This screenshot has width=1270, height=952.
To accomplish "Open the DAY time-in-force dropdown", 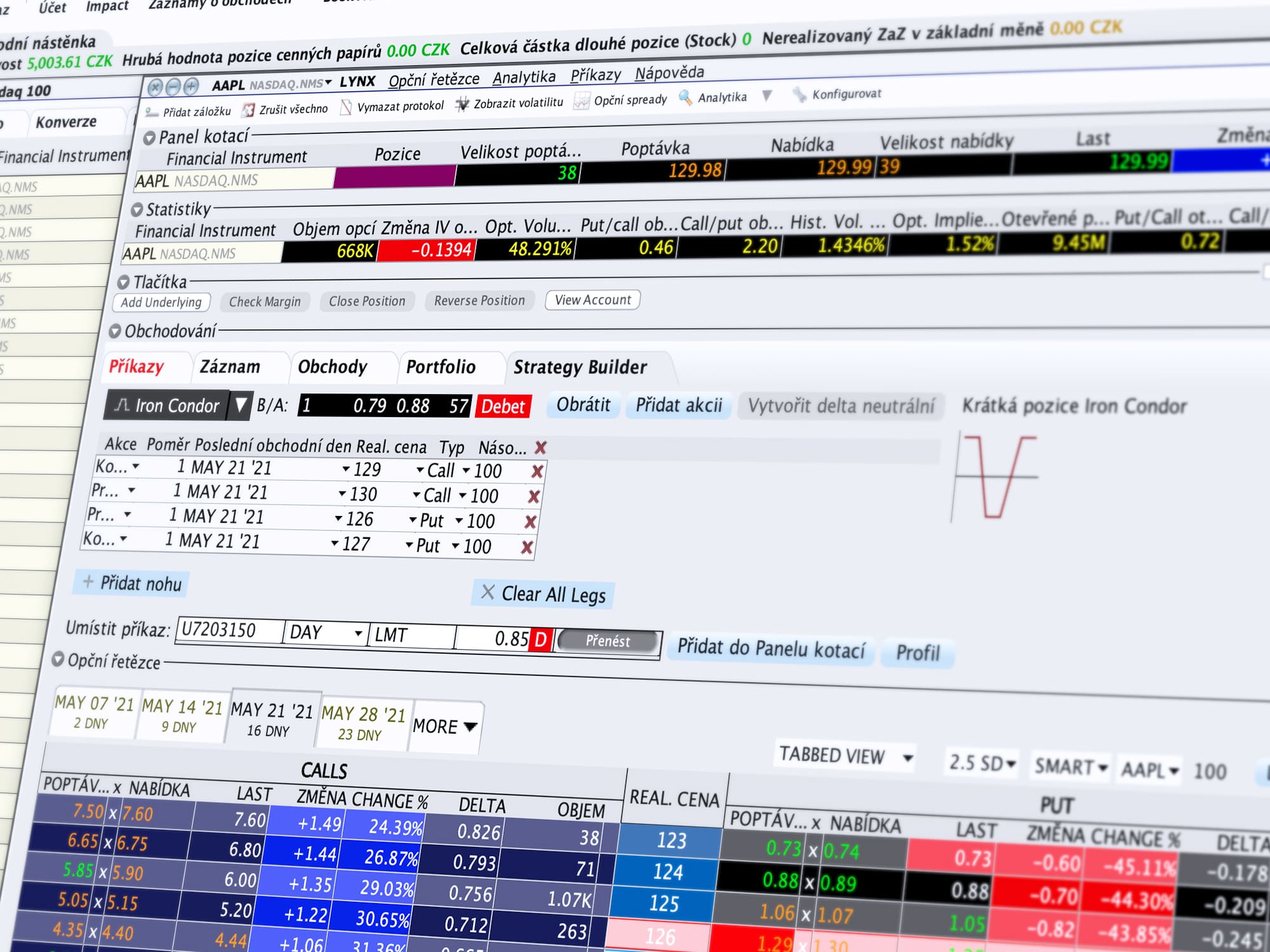I will (x=358, y=633).
